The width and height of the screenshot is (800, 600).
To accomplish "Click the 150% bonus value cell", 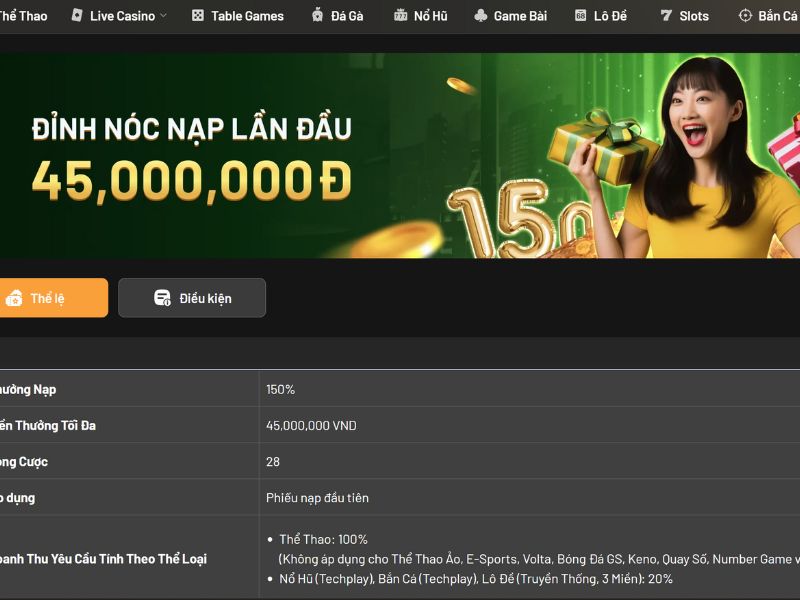I will 530,389.
